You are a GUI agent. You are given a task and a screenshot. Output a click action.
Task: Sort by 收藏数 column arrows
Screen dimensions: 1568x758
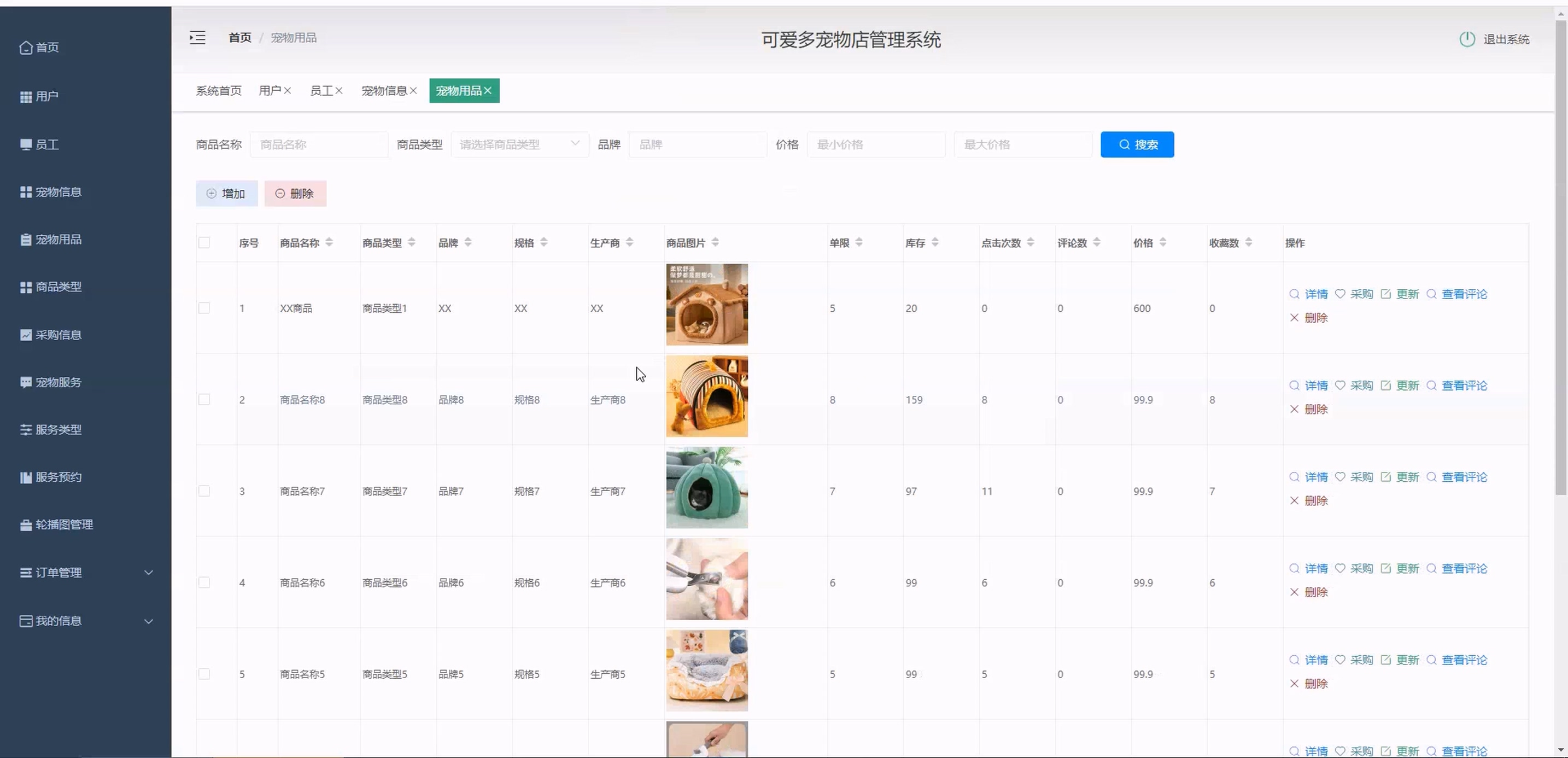1248,242
